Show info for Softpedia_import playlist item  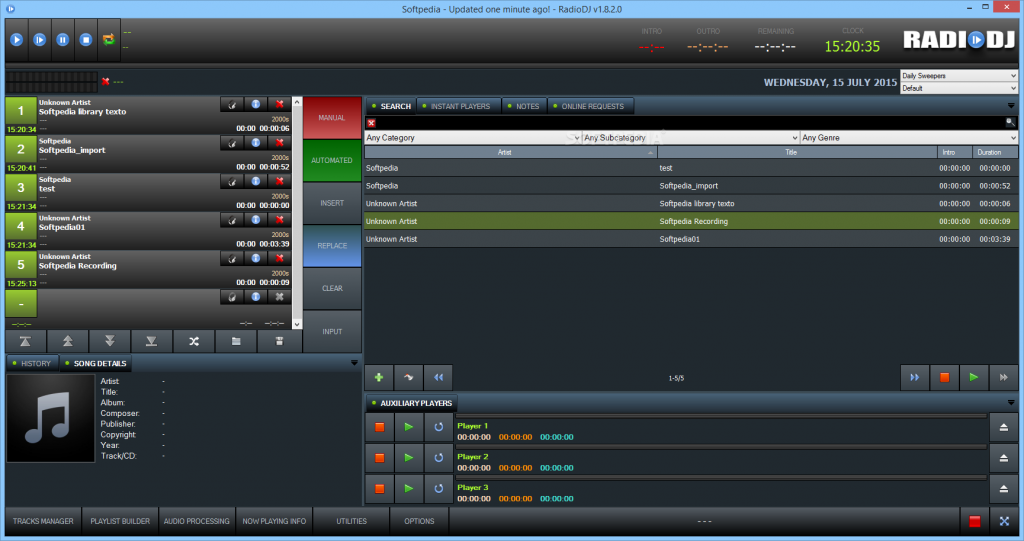(x=256, y=143)
